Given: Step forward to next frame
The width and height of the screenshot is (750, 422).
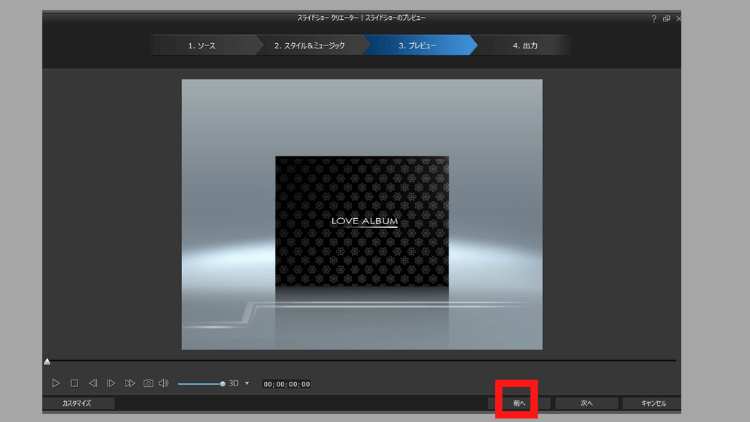Looking at the screenshot, I should pyautogui.click(x=111, y=383).
